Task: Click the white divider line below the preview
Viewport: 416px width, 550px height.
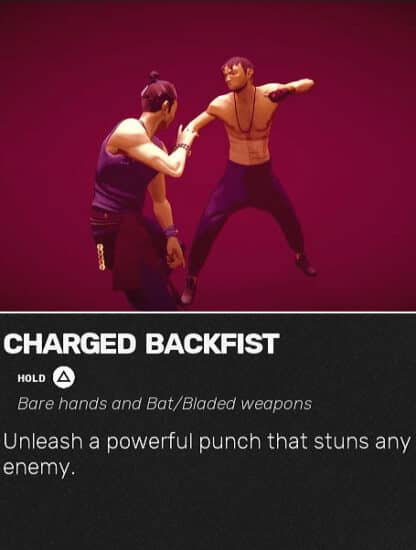Action: (x=208, y=311)
